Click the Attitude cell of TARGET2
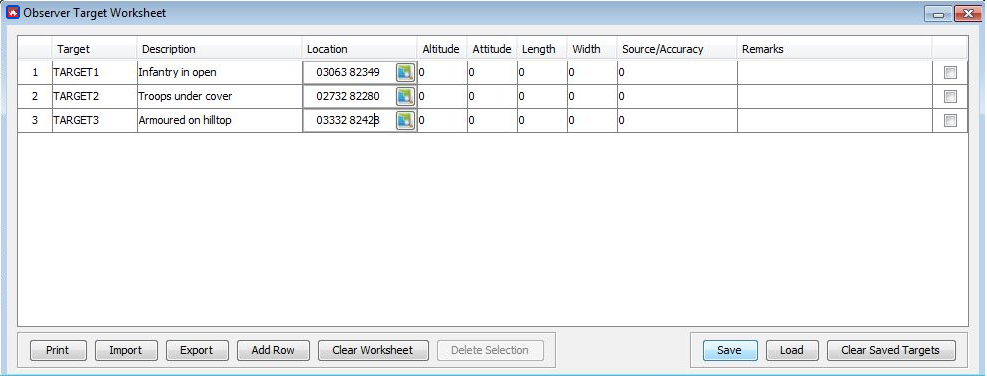 492,96
